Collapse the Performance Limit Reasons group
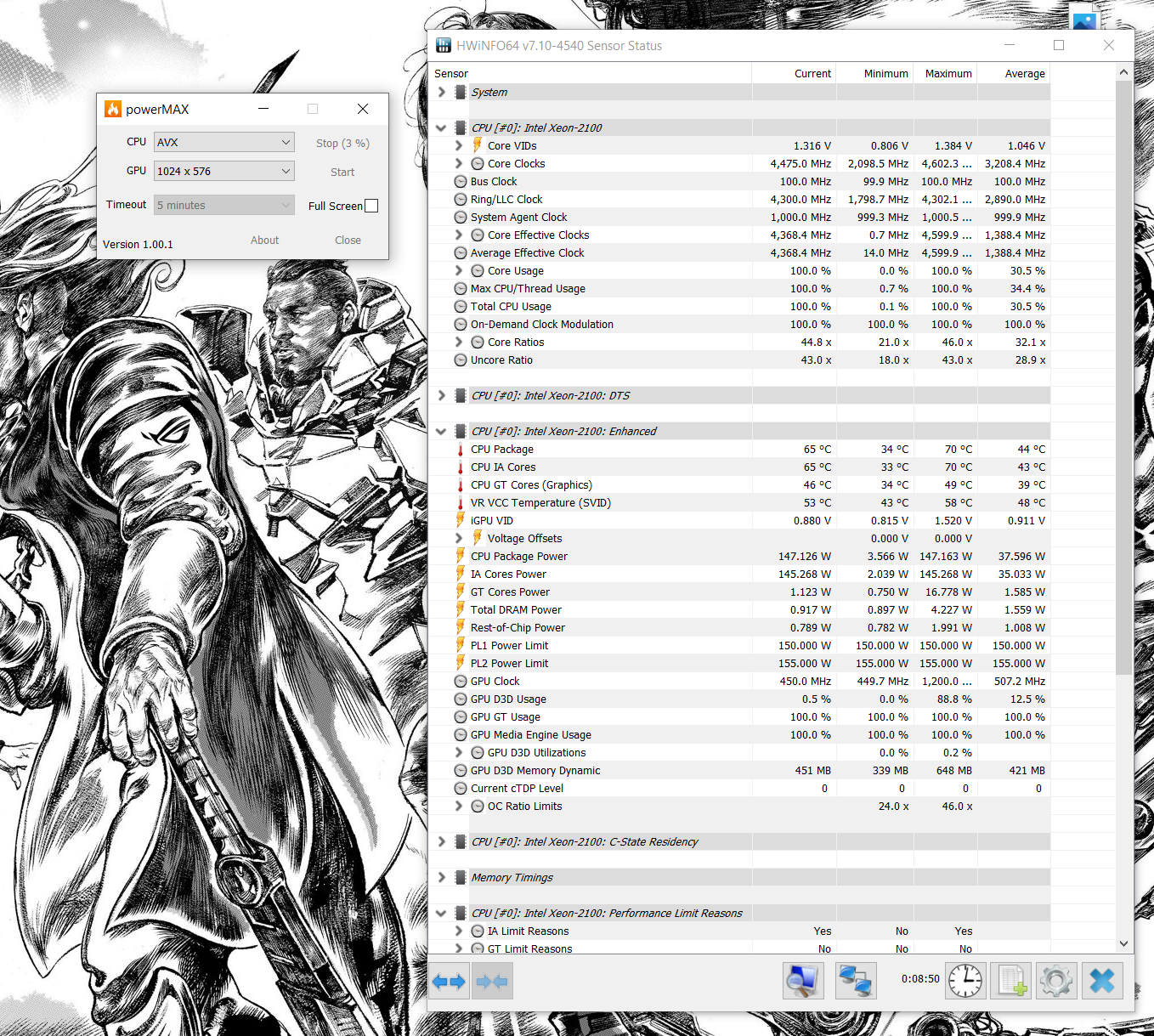1154x1036 pixels. point(441,913)
